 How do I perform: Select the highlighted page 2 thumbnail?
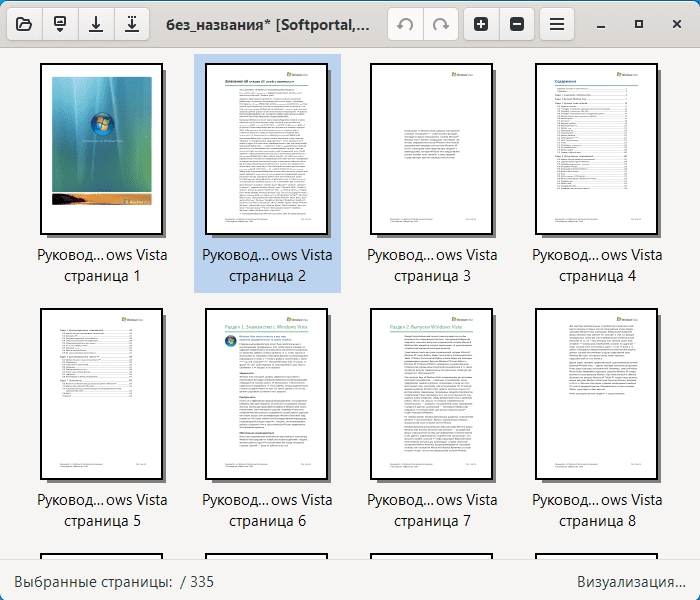pyautogui.click(x=267, y=149)
